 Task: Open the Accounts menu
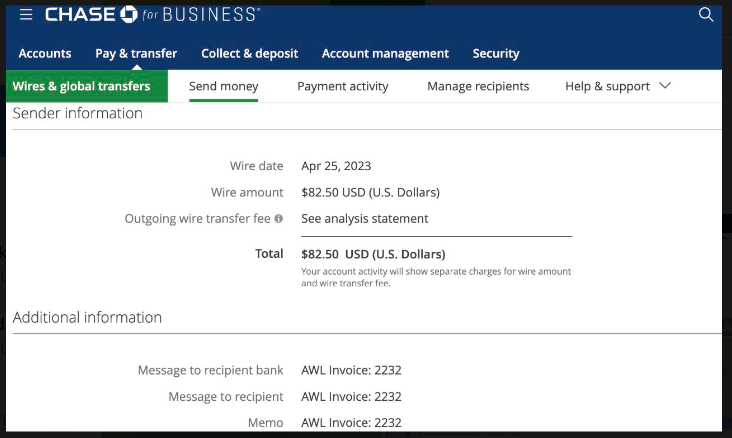[x=45, y=53]
